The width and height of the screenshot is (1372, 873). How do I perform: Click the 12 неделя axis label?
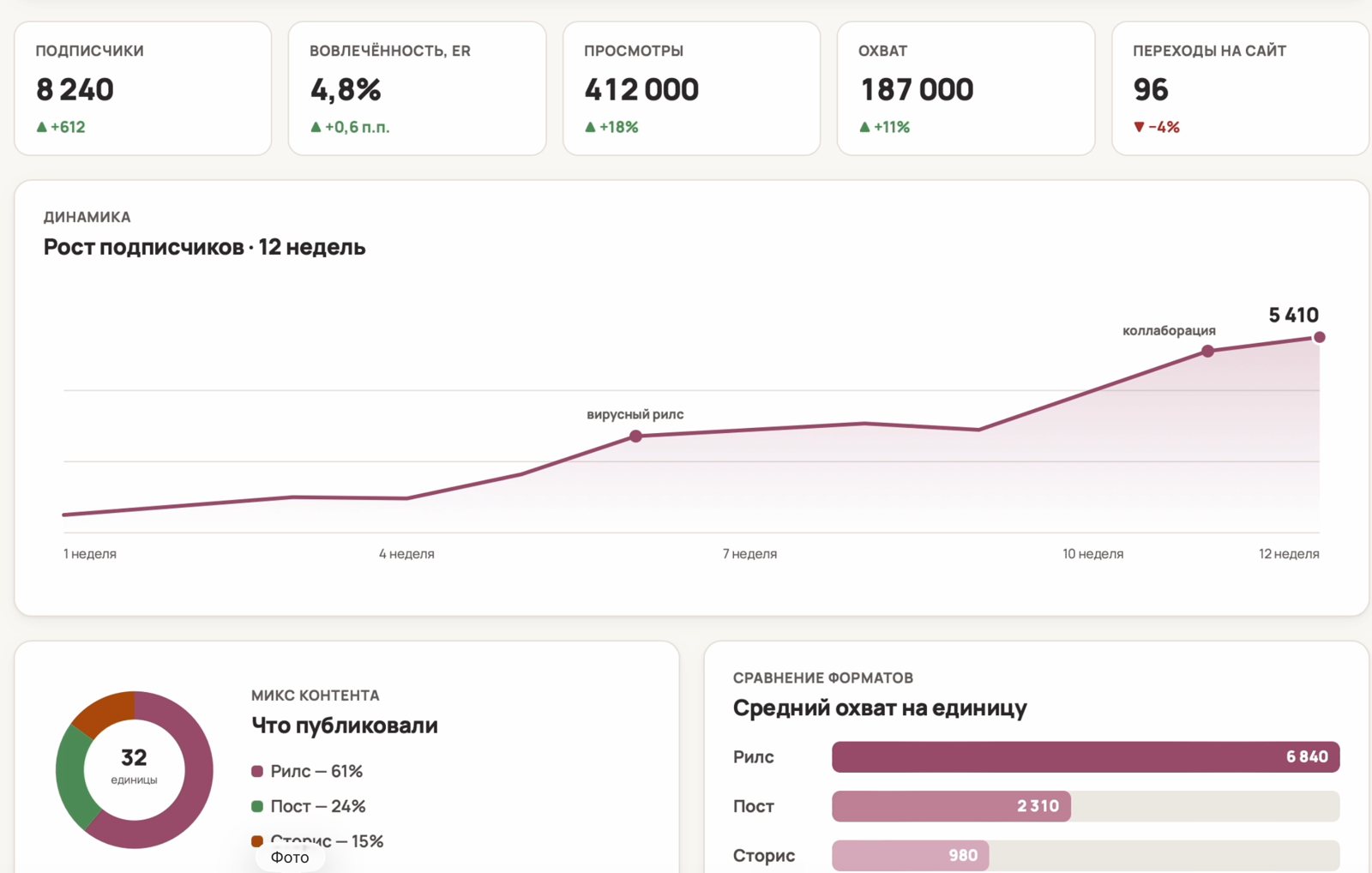(x=1289, y=554)
